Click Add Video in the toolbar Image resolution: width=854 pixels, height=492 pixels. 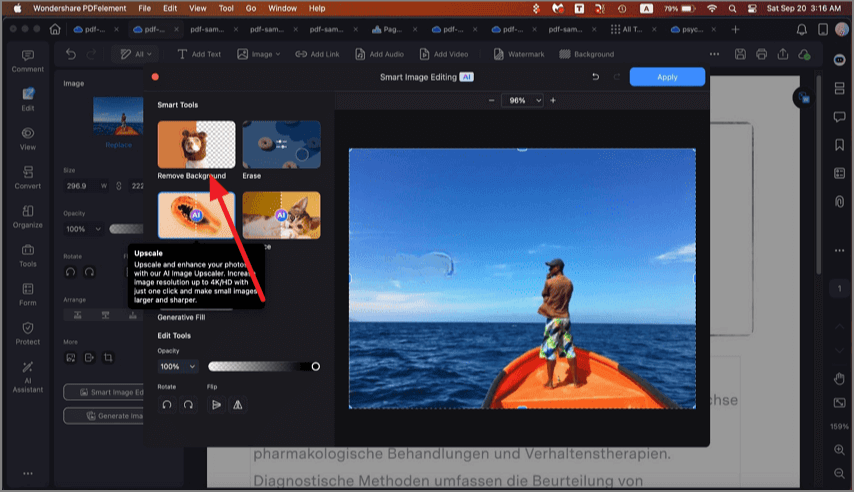click(x=444, y=54)
